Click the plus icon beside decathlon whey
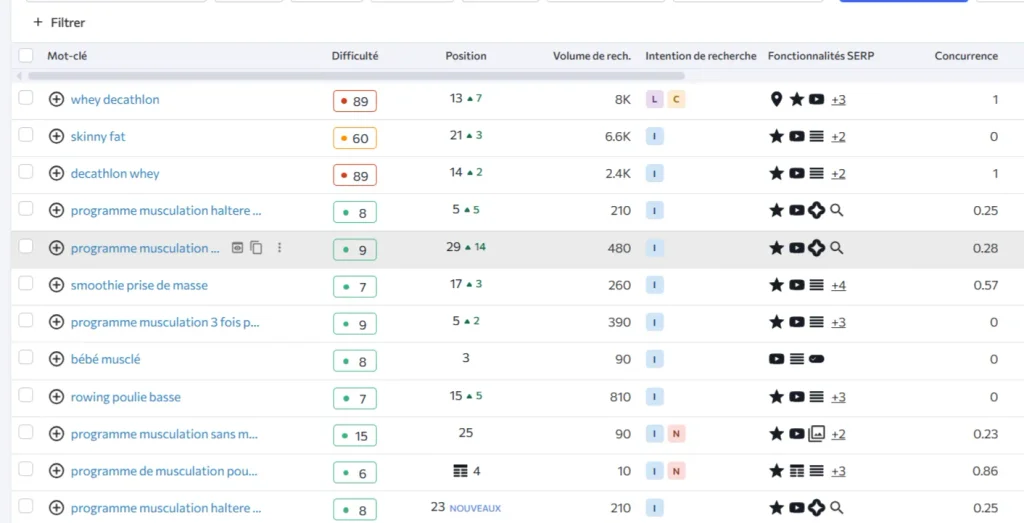 56,174
